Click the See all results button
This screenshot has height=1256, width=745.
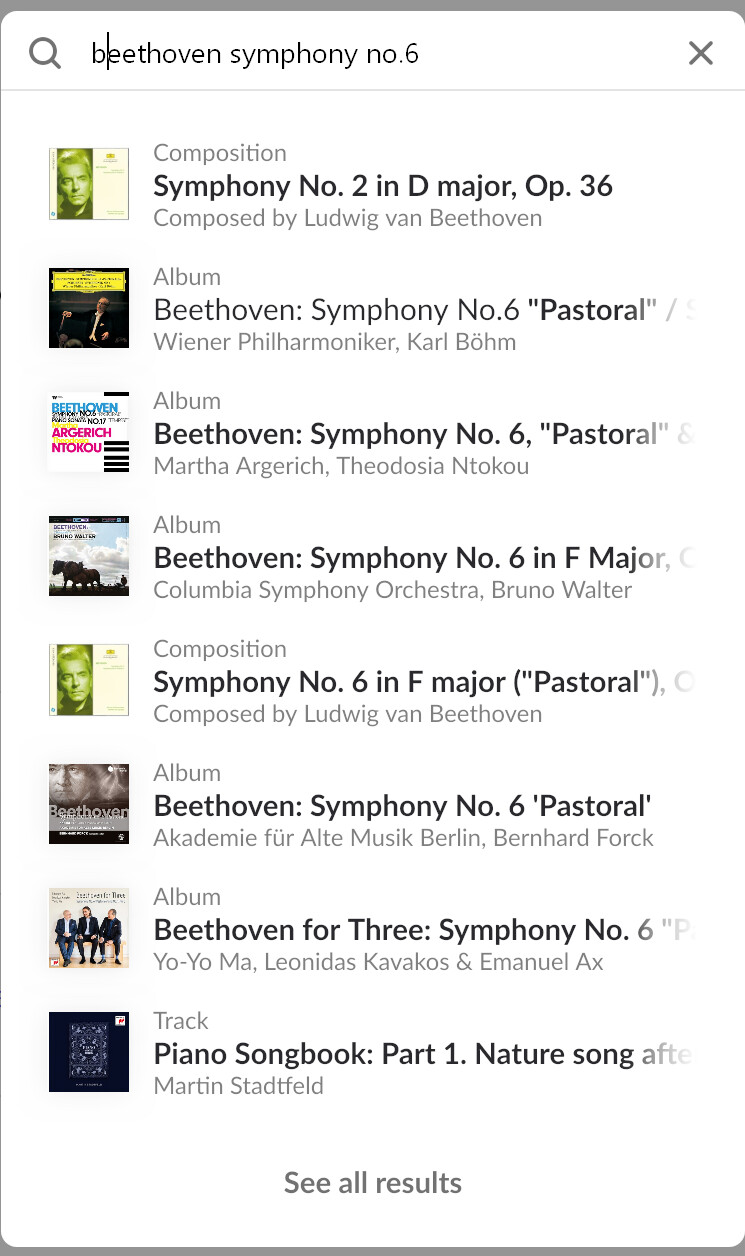(373, 1183)
